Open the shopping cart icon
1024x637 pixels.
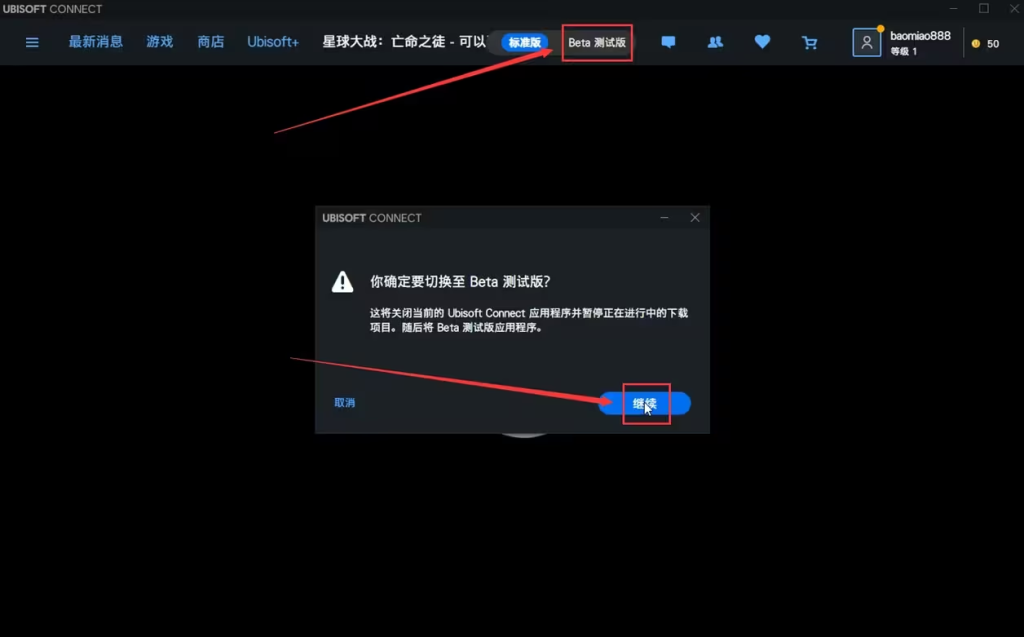pyautogui.click(x=809, y=42)
